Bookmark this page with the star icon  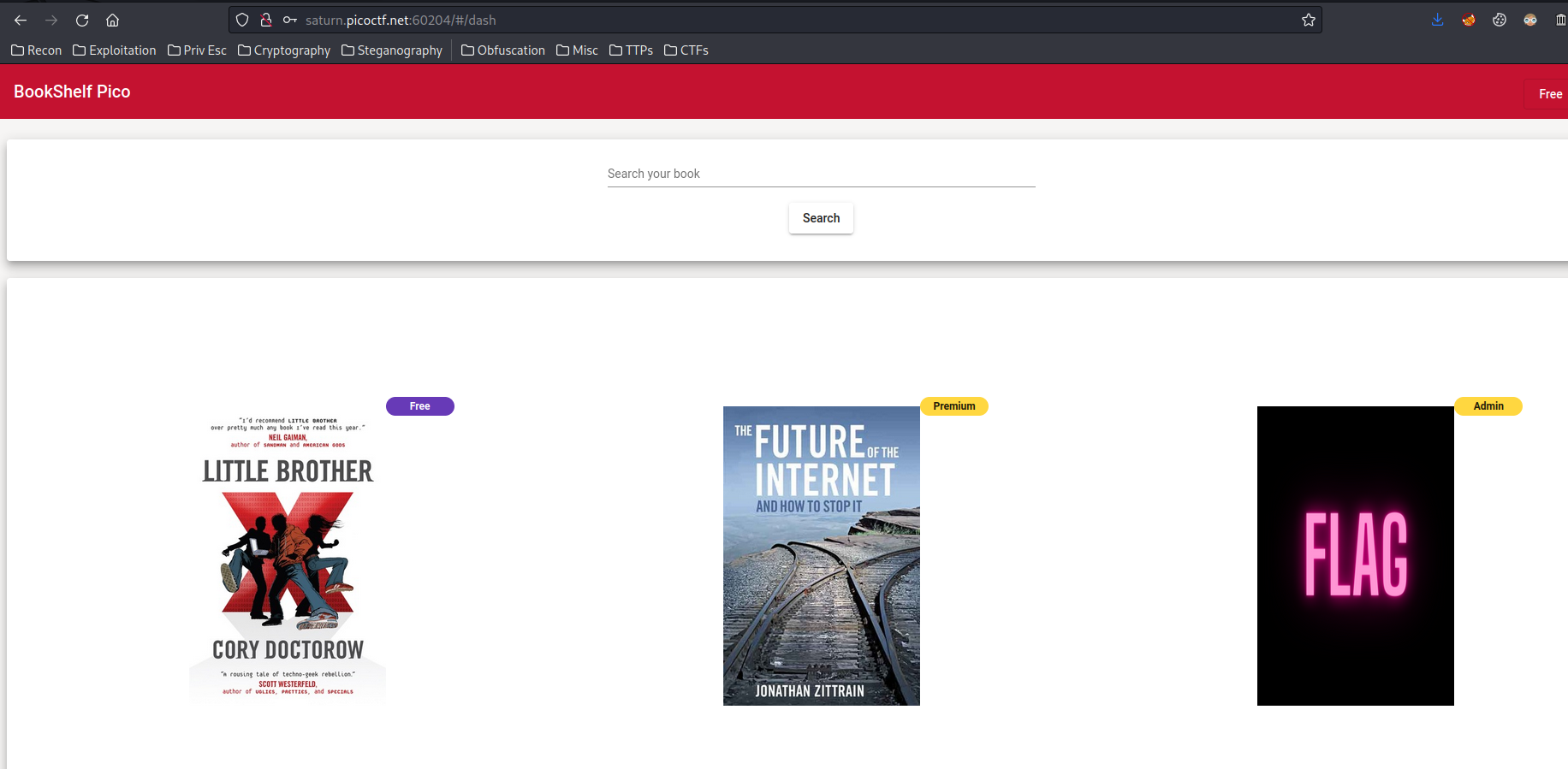tap(1309, 20)
